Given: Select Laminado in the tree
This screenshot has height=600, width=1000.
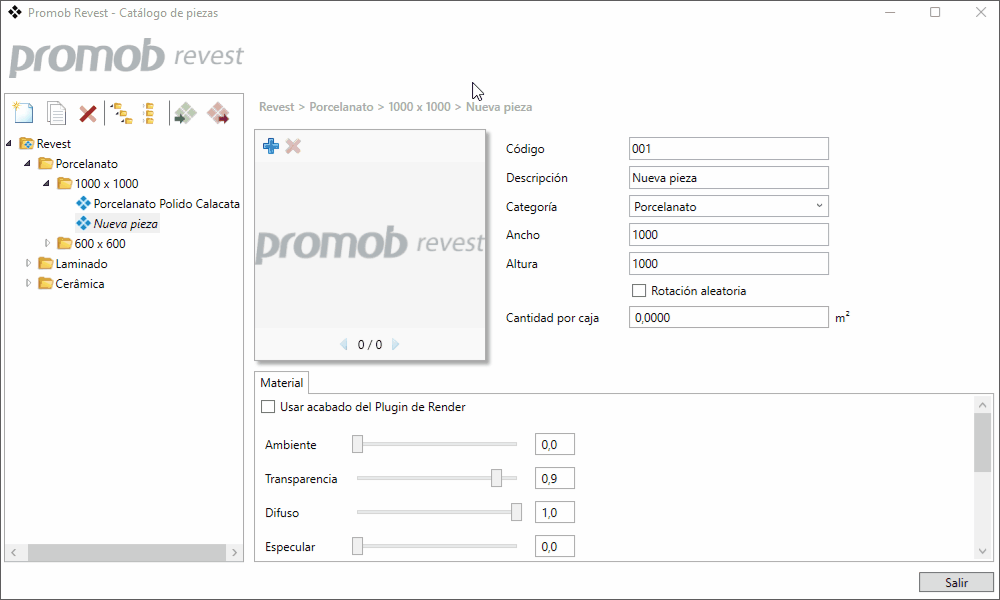Looking at the screenshot, I should pos(81,263).
